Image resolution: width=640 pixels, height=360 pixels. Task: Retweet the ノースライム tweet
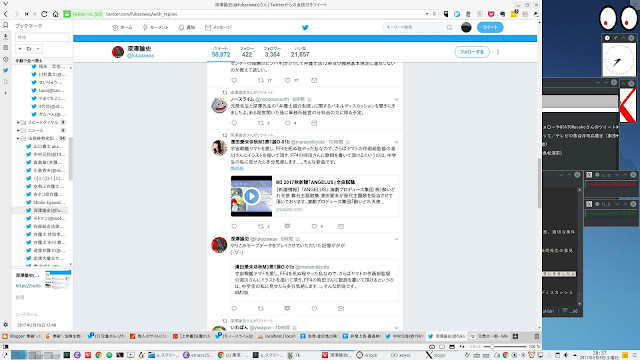coord(260,123)
